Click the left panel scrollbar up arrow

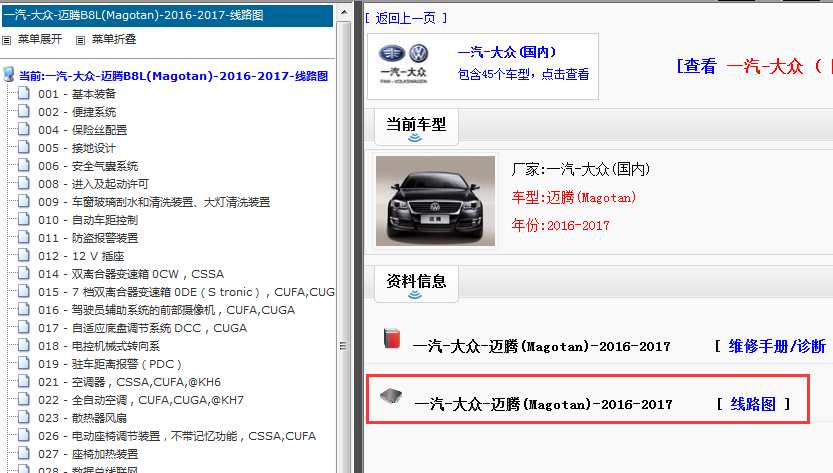(344, 11)
